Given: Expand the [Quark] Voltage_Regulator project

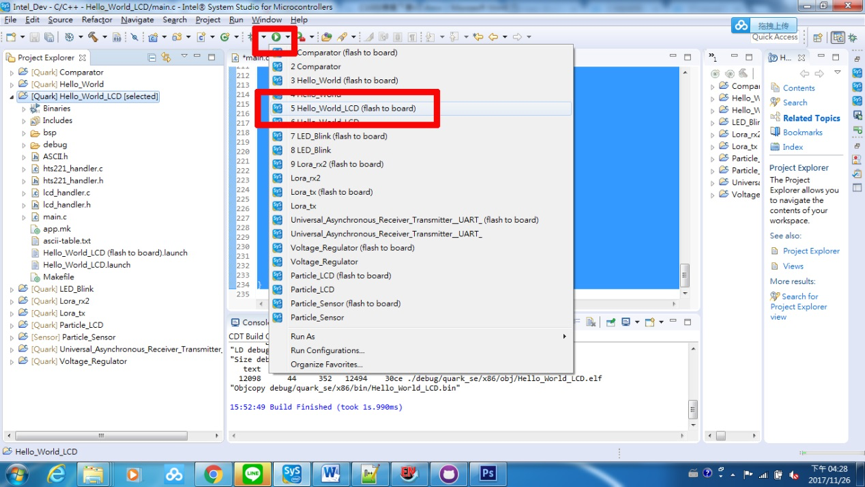Looking at the screenshot, I should (12, 361).
